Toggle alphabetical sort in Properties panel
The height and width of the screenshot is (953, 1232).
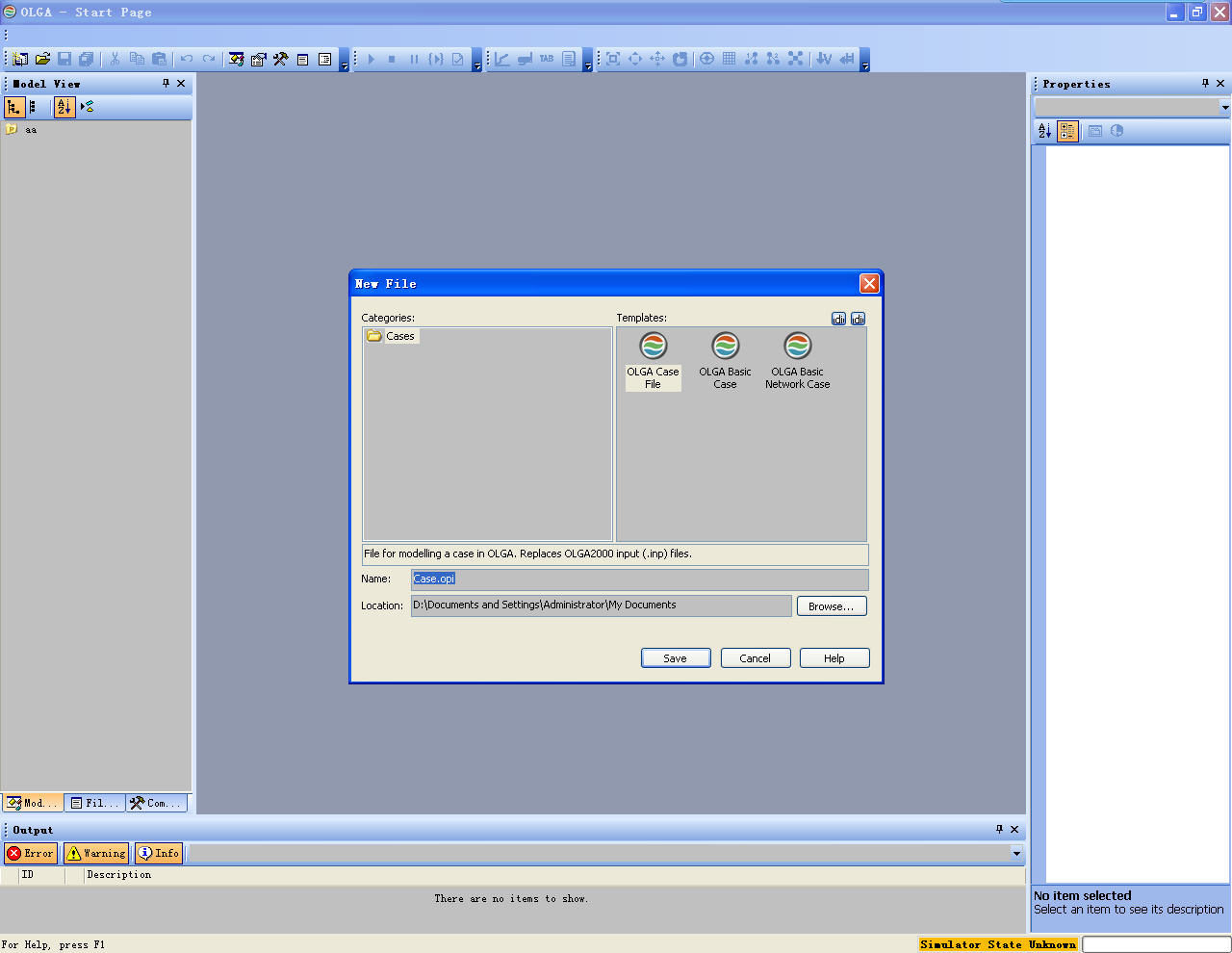click(x=1045, y=131)
